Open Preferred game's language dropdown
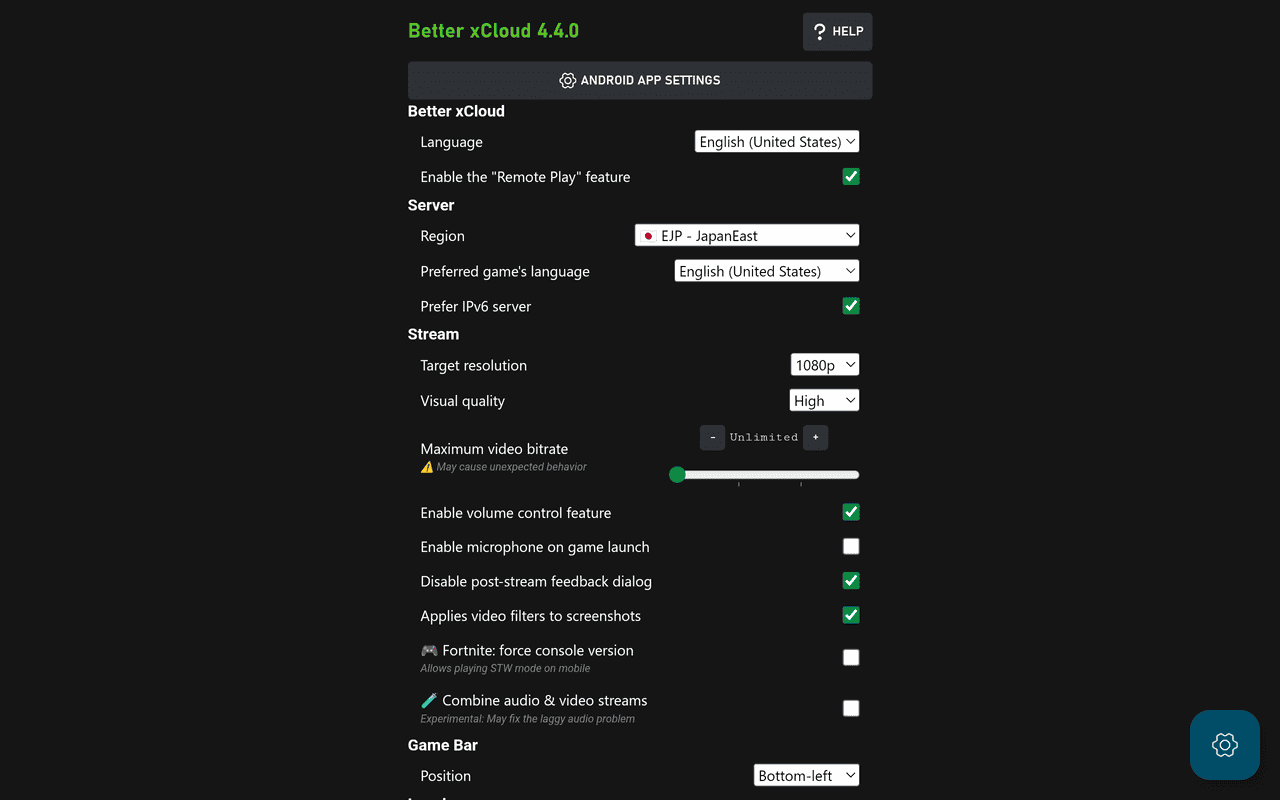 [767, 271]
